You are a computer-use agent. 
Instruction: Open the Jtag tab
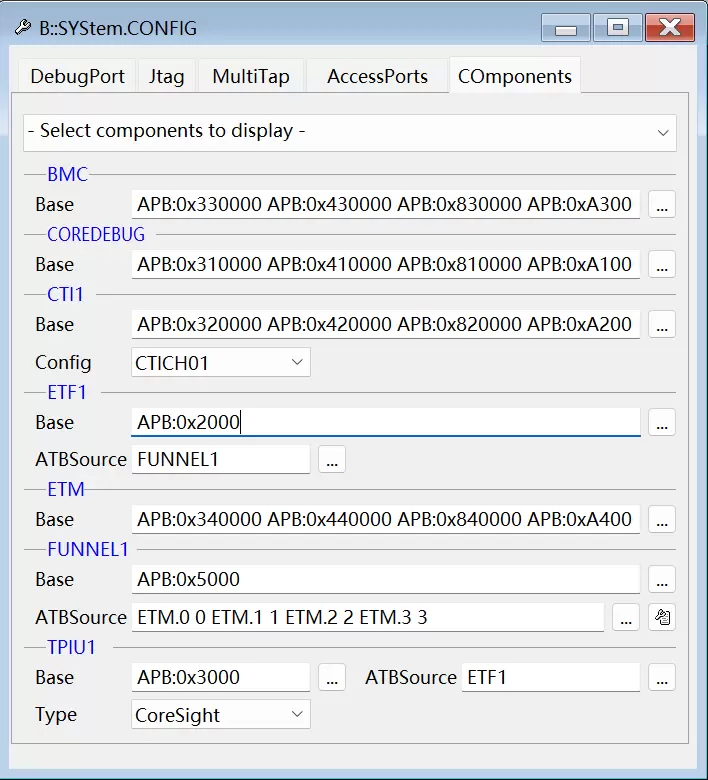(x=166, y=77)
